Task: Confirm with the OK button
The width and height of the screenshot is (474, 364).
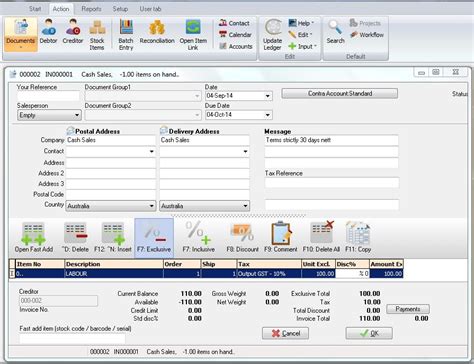Action: [x=369, y=333]
